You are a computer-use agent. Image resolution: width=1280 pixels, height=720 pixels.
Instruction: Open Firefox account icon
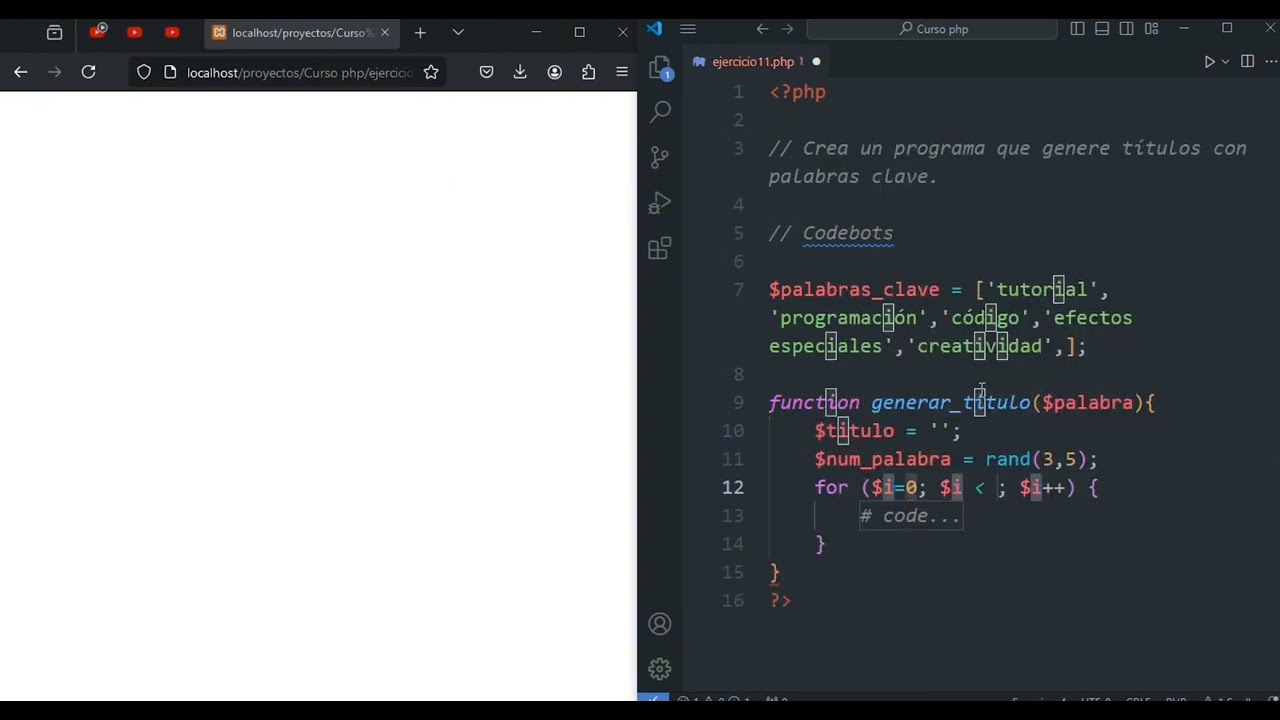coord(554,72)
